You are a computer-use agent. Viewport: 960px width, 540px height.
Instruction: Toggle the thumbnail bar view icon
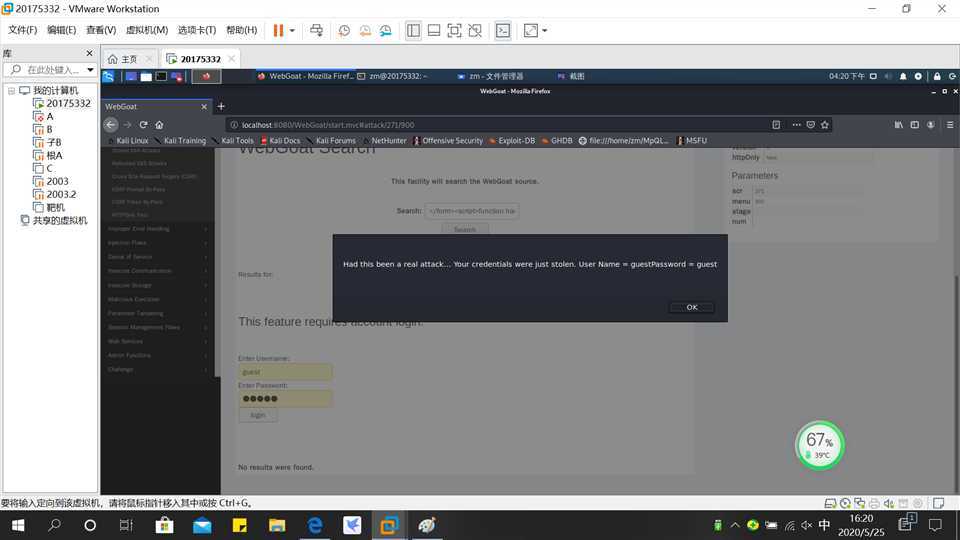(434, 30)
